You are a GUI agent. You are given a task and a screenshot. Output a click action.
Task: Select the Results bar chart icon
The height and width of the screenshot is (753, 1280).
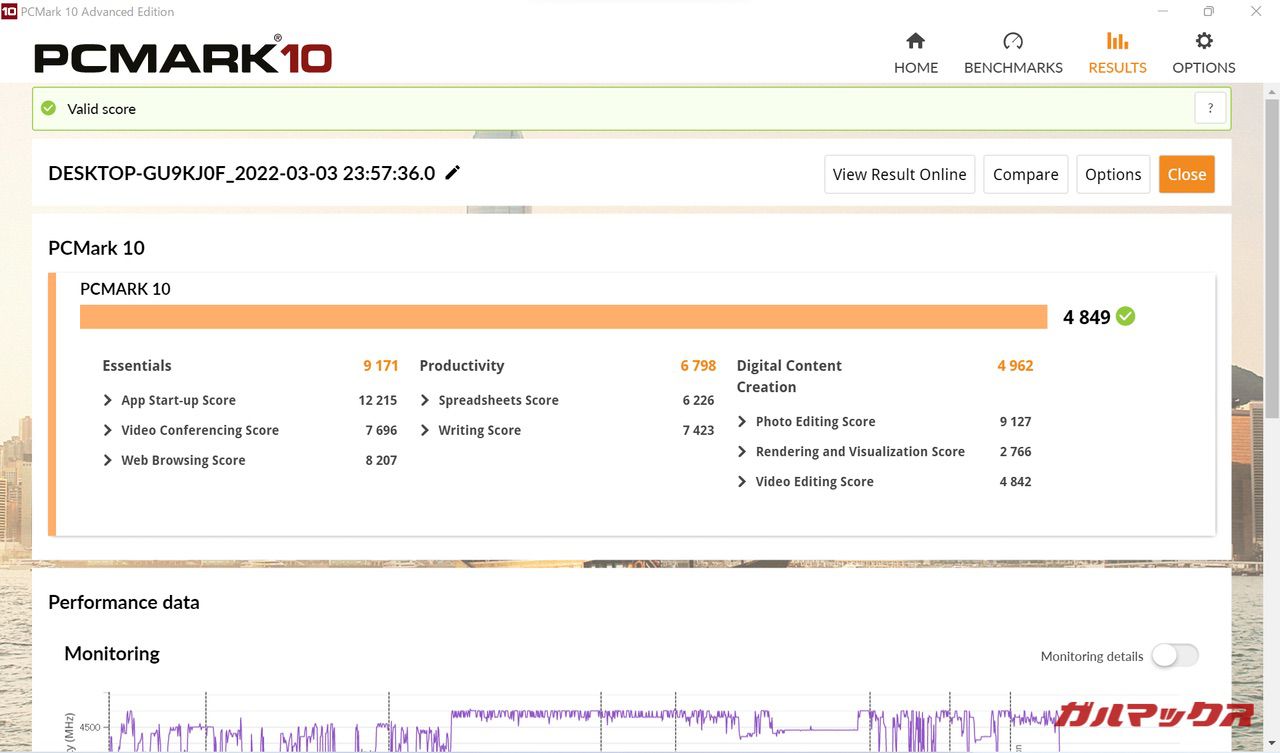[1117, 41]
